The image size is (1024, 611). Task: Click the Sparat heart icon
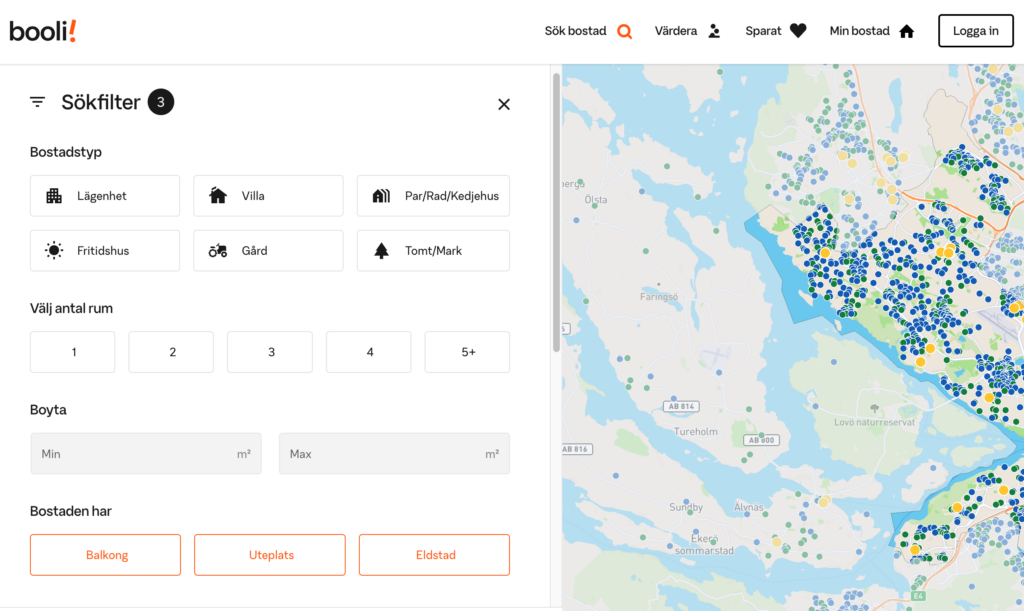797,31
